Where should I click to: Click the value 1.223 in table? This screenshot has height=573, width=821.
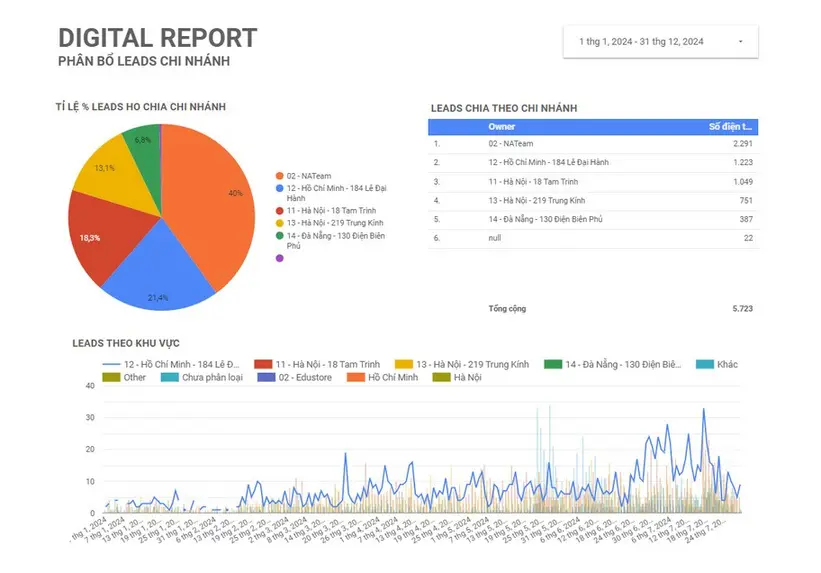click(x=742, y=162)
